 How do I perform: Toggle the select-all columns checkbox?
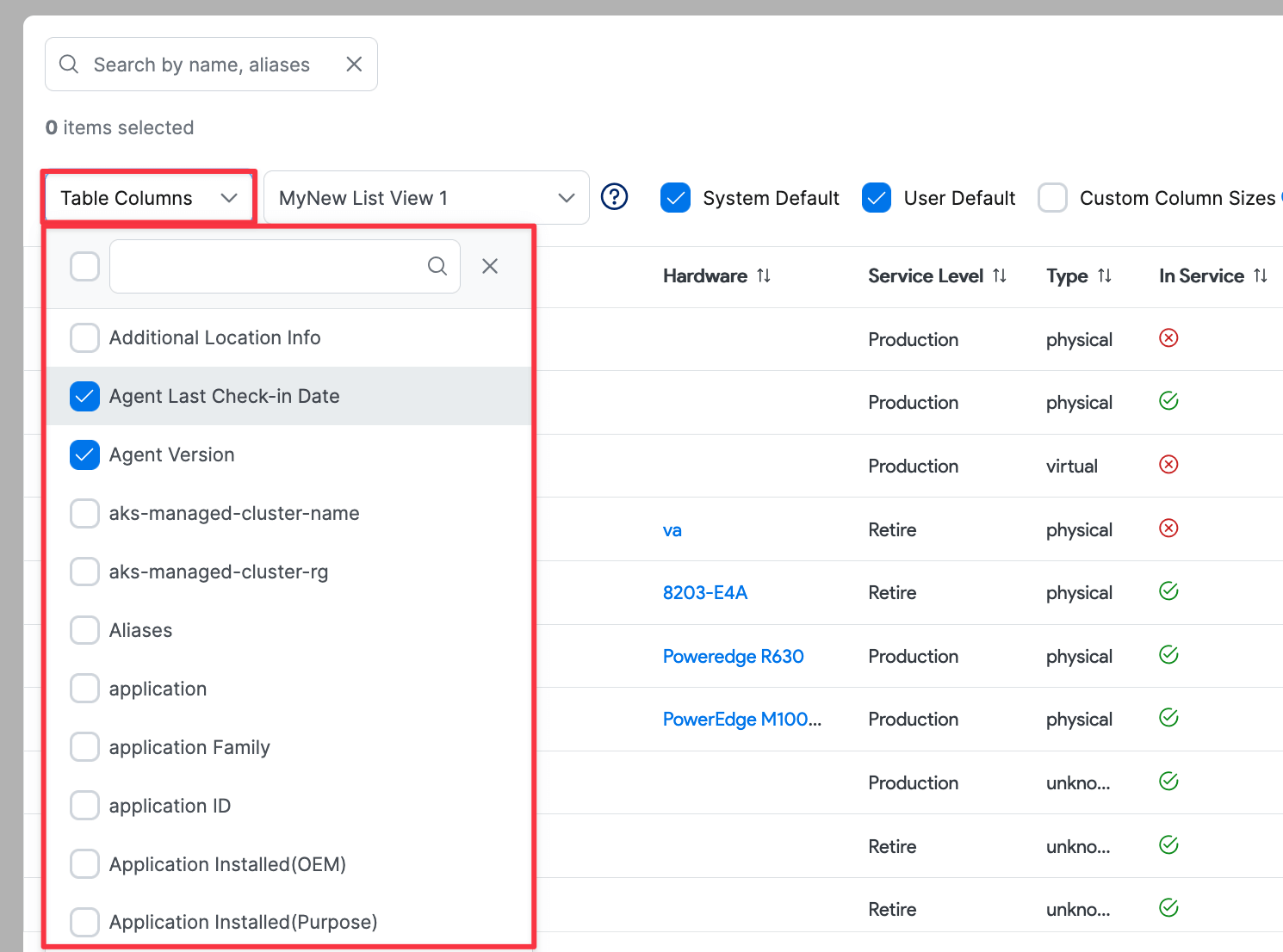pyautogui.click(x=84, y=267)
